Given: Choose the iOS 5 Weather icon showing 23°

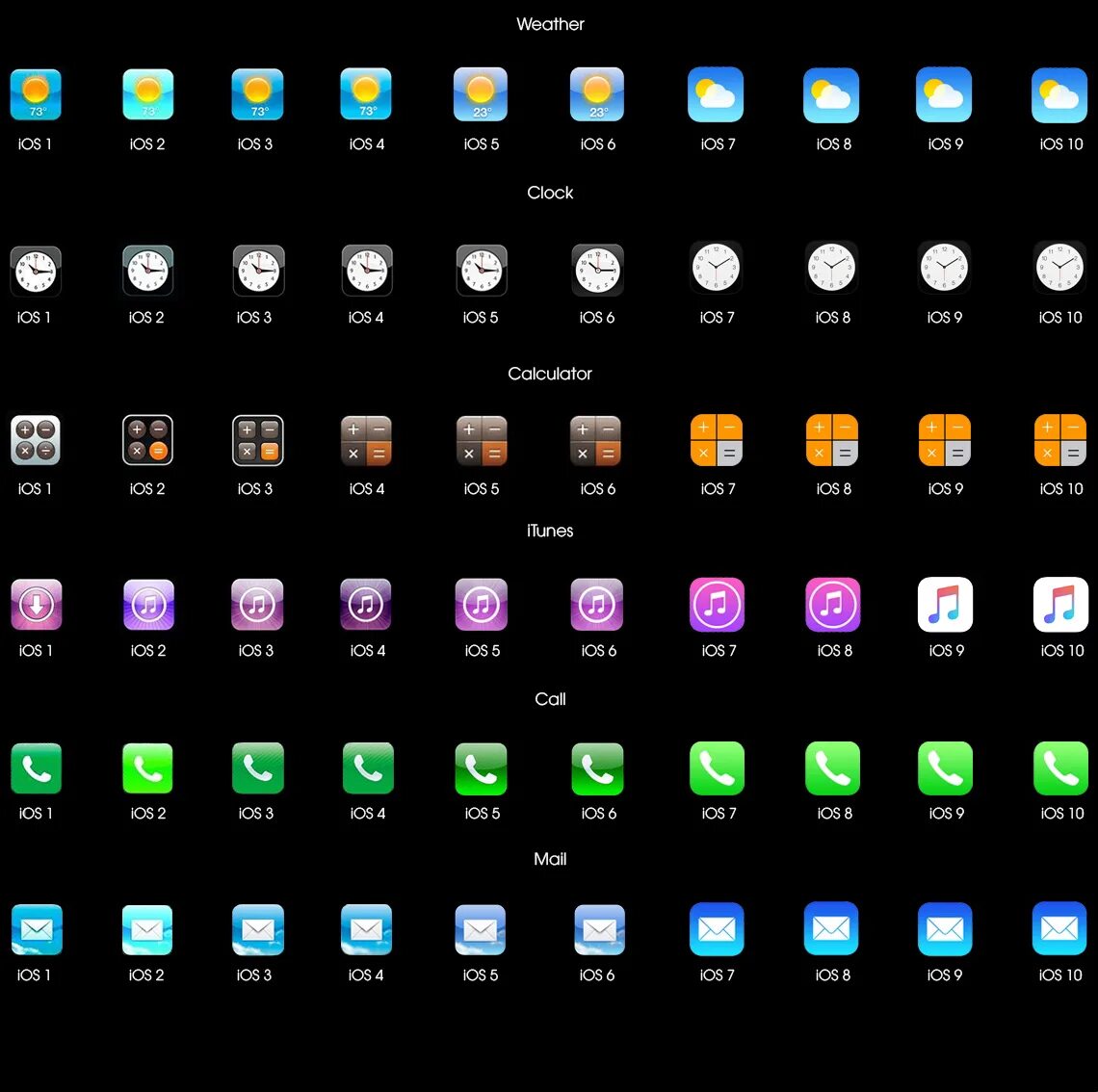Looking at the screenshot, I should (481, 94).
